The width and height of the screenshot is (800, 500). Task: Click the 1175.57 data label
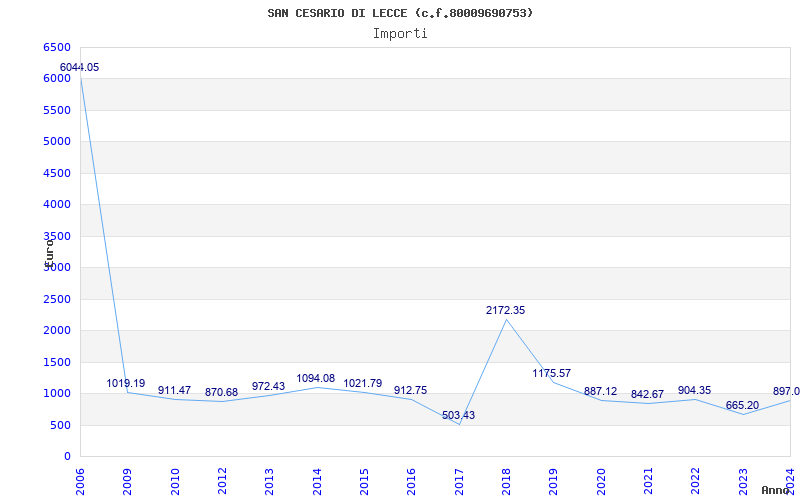pos(551,373)
